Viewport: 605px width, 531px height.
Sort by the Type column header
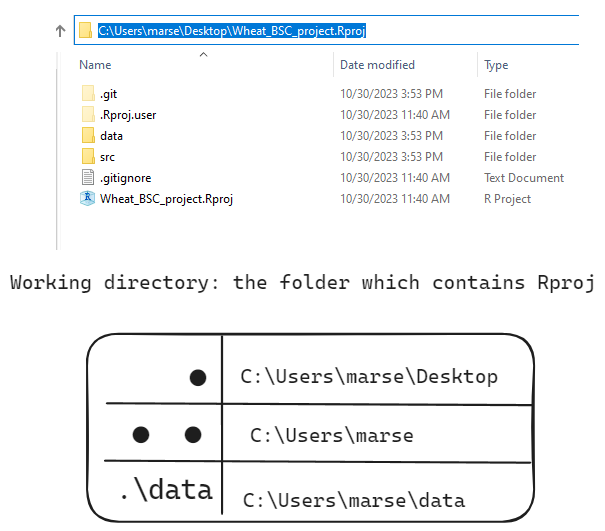pos(496,65)
